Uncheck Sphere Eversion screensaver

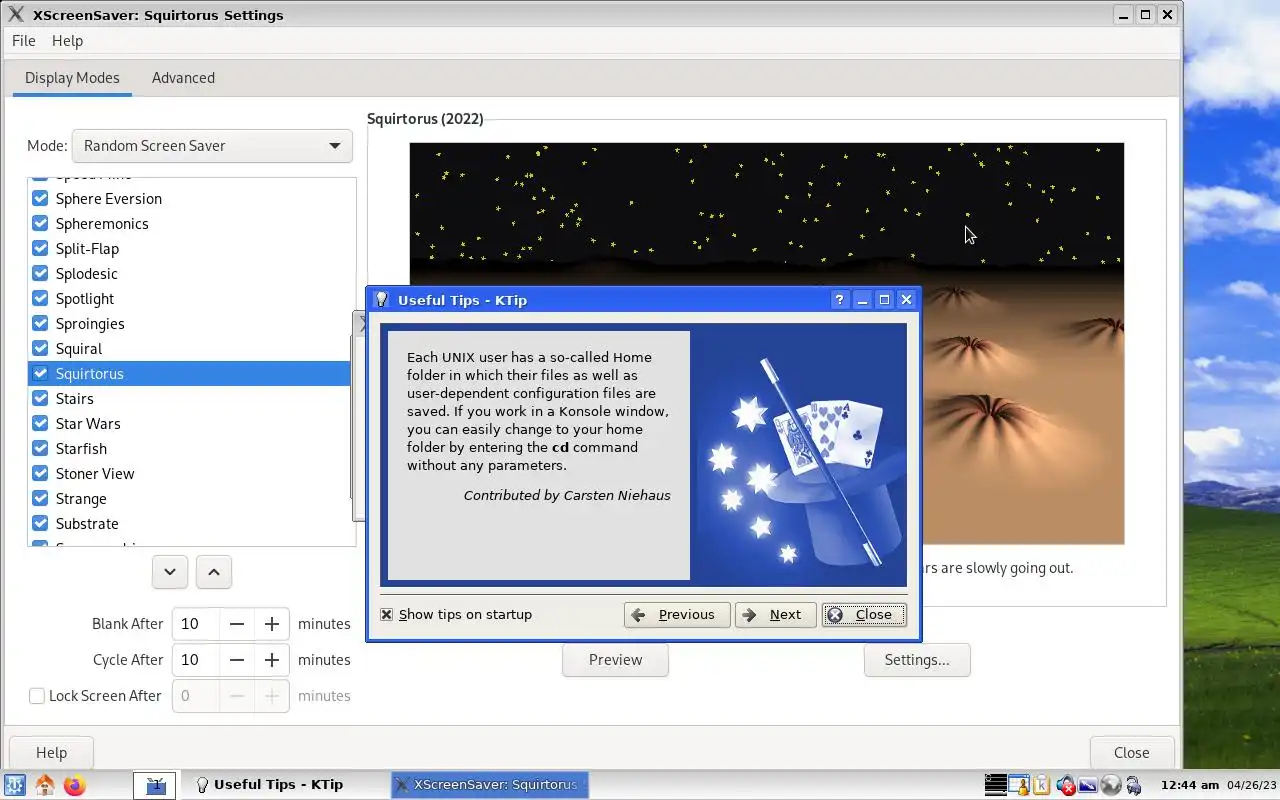(x=40, y=198)
